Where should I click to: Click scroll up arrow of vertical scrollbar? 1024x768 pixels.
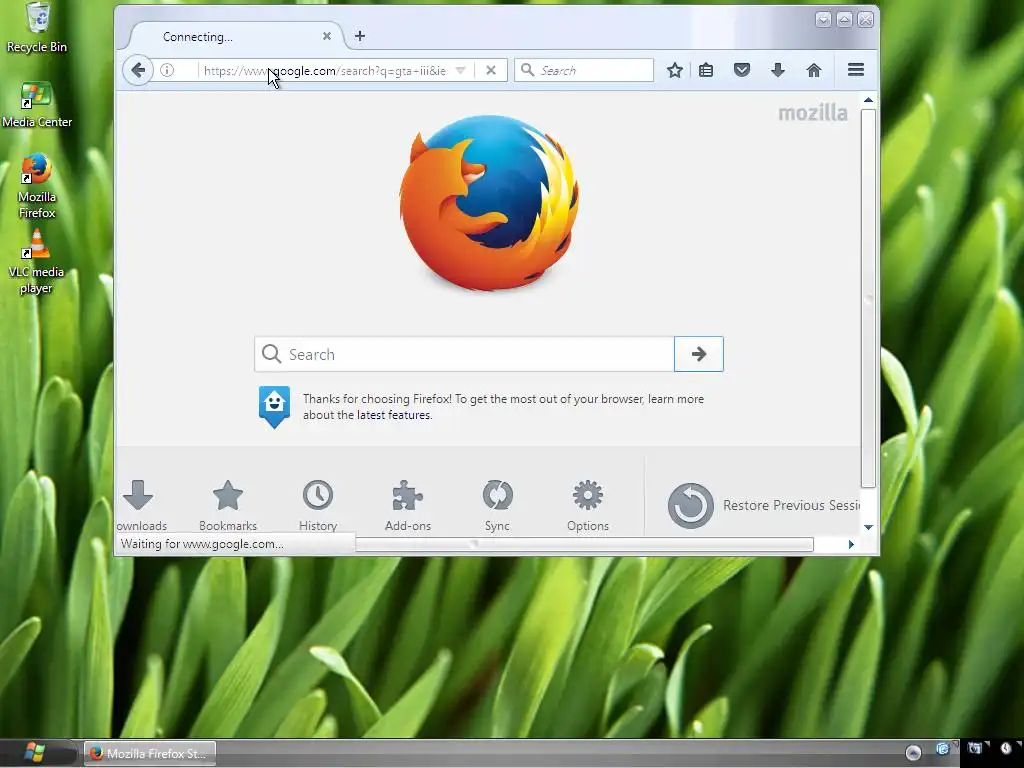click(868, 100)
